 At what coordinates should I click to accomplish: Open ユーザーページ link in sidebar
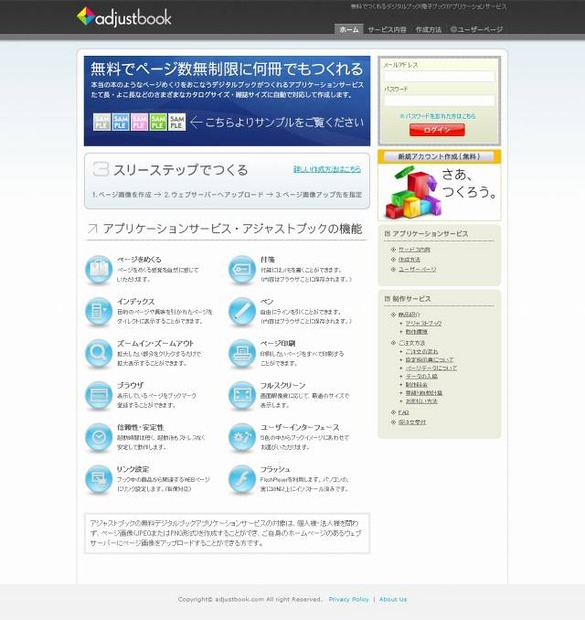[417, 269]
